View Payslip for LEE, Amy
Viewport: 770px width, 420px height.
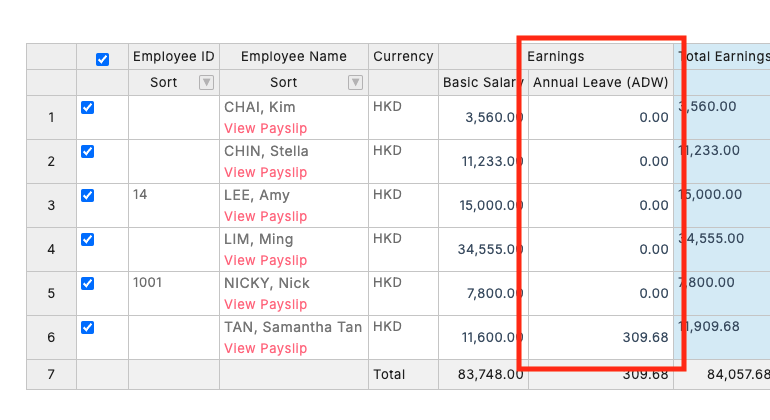pos(265,216)
